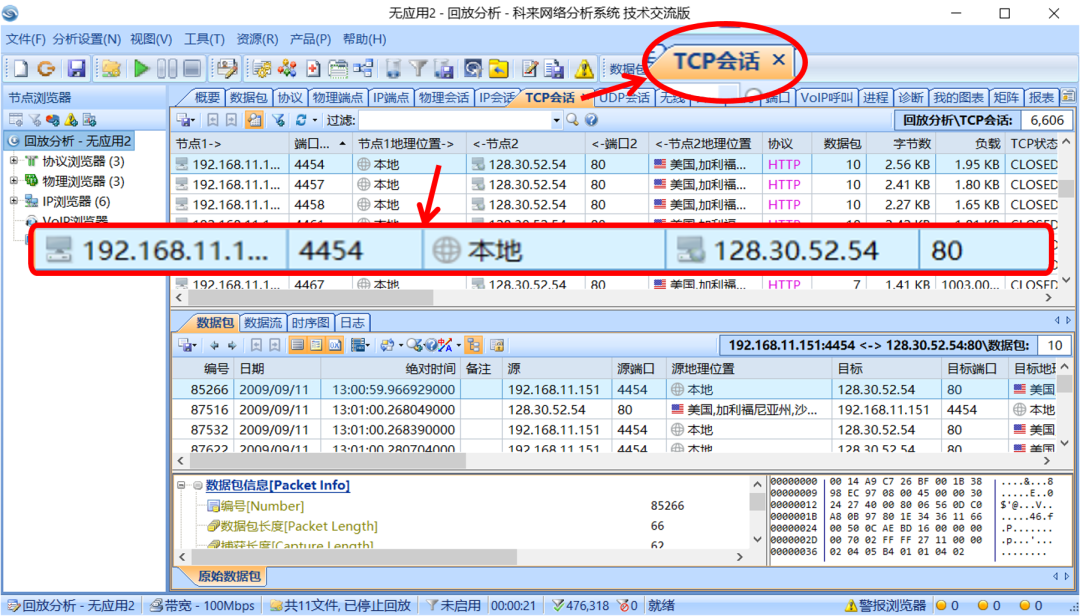The width and height of the screenshot is (1080, 616).
Task: Open the 数据流 tab
Action: tap(262, 322)
